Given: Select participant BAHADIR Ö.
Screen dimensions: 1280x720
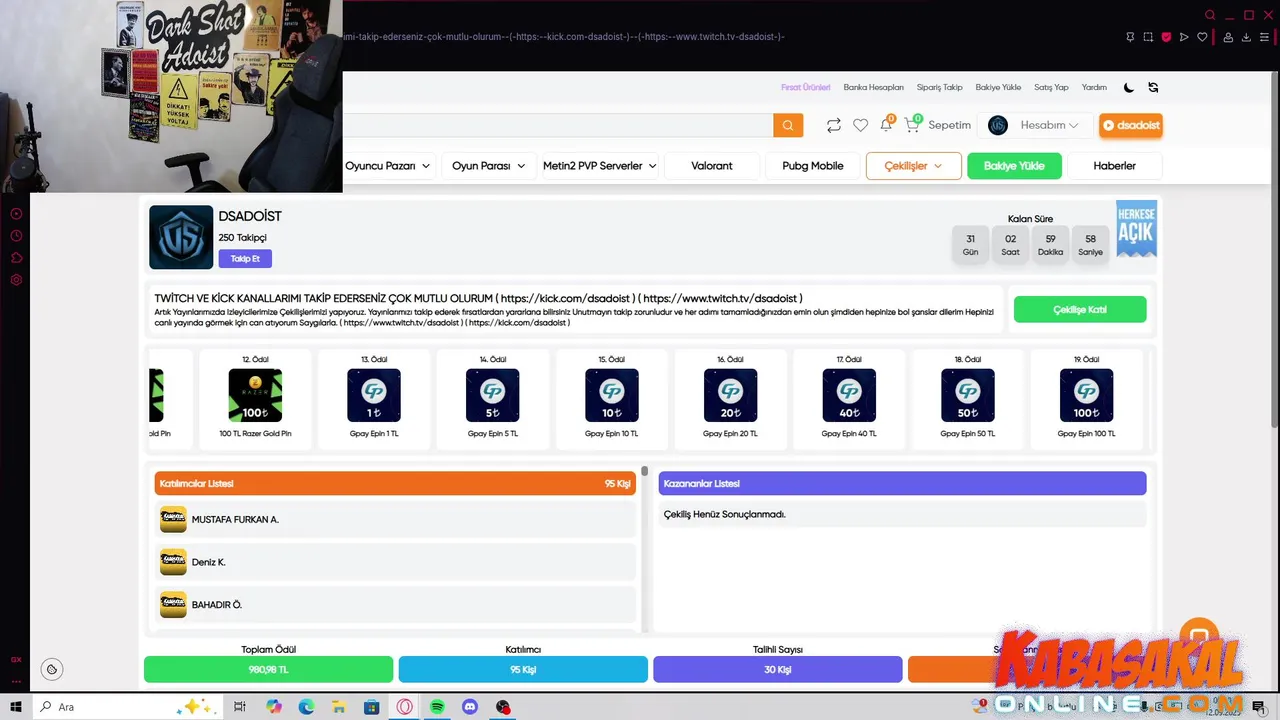Looking at the screenshot, I should point(395,605).
